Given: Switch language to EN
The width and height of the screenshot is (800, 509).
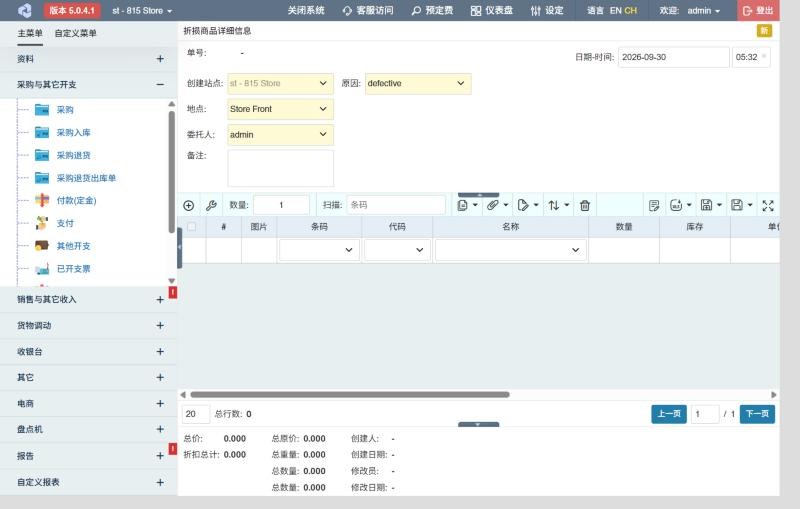Looking at the screenshot, I should (x=615, y=10).
